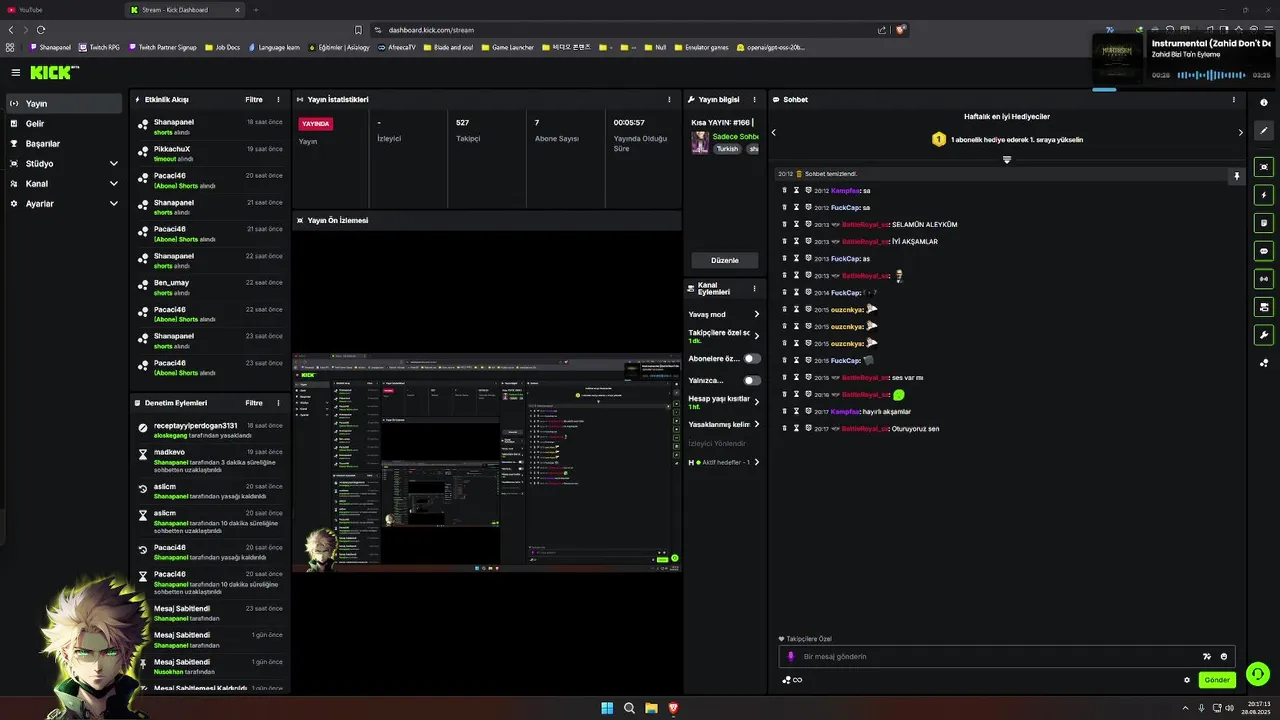Screen dimensions: 1280x720
Task: Reload the browser page
Action: pos(40,30)
